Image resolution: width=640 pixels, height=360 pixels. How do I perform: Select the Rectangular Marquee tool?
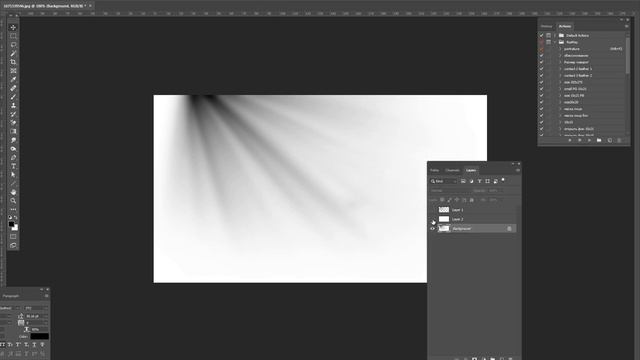[13, 36]
